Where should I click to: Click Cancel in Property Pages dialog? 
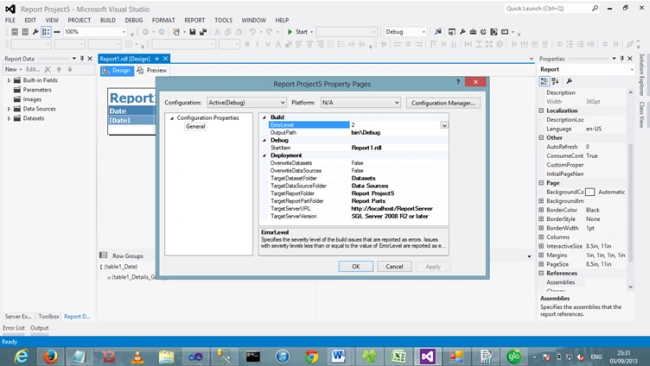[x=394, y=267]
